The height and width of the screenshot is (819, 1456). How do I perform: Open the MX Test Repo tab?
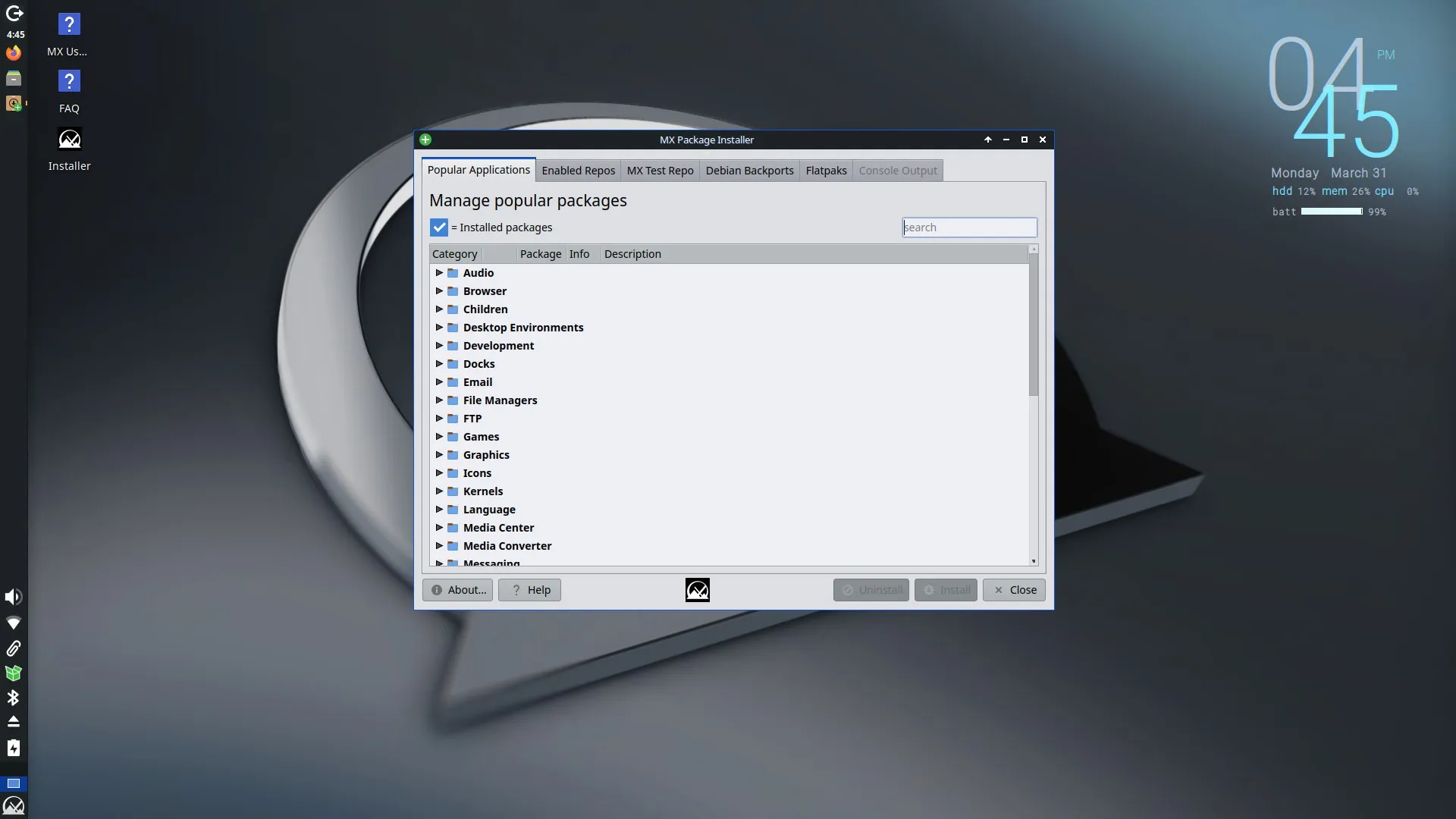(661, 171)
